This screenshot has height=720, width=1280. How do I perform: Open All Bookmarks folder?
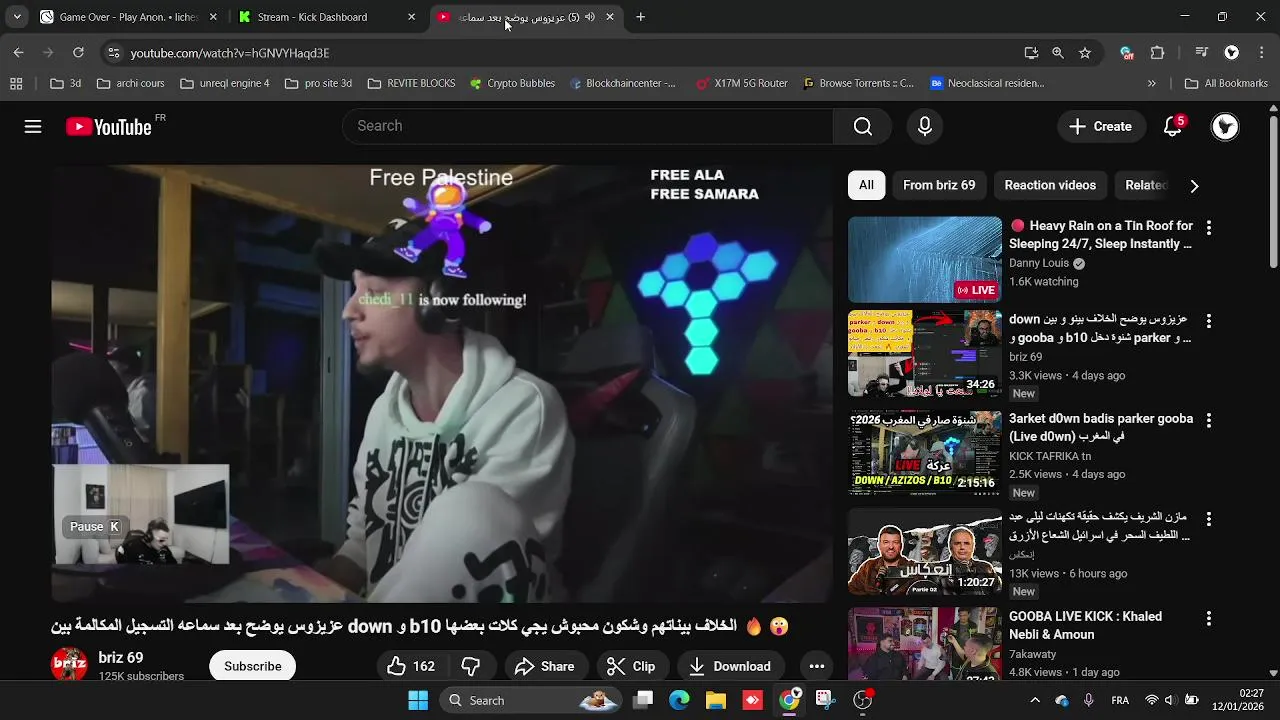1226,84
